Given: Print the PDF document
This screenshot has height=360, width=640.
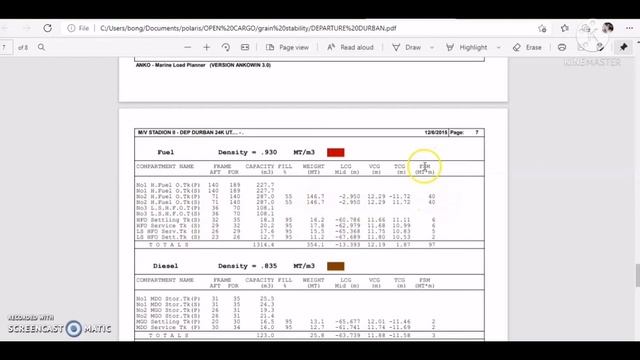Looking at the screenshot, I should click(562, 47).
